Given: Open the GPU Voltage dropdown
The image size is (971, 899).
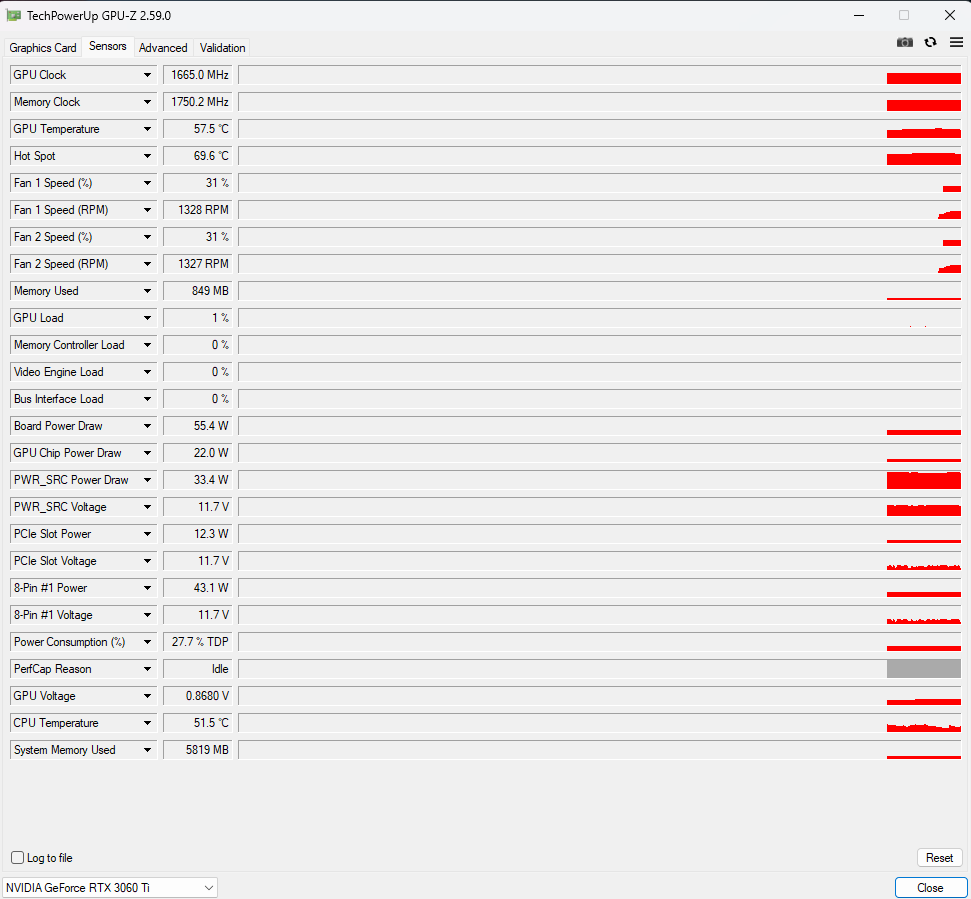Looking at the screenshot, I should point(147,696).
